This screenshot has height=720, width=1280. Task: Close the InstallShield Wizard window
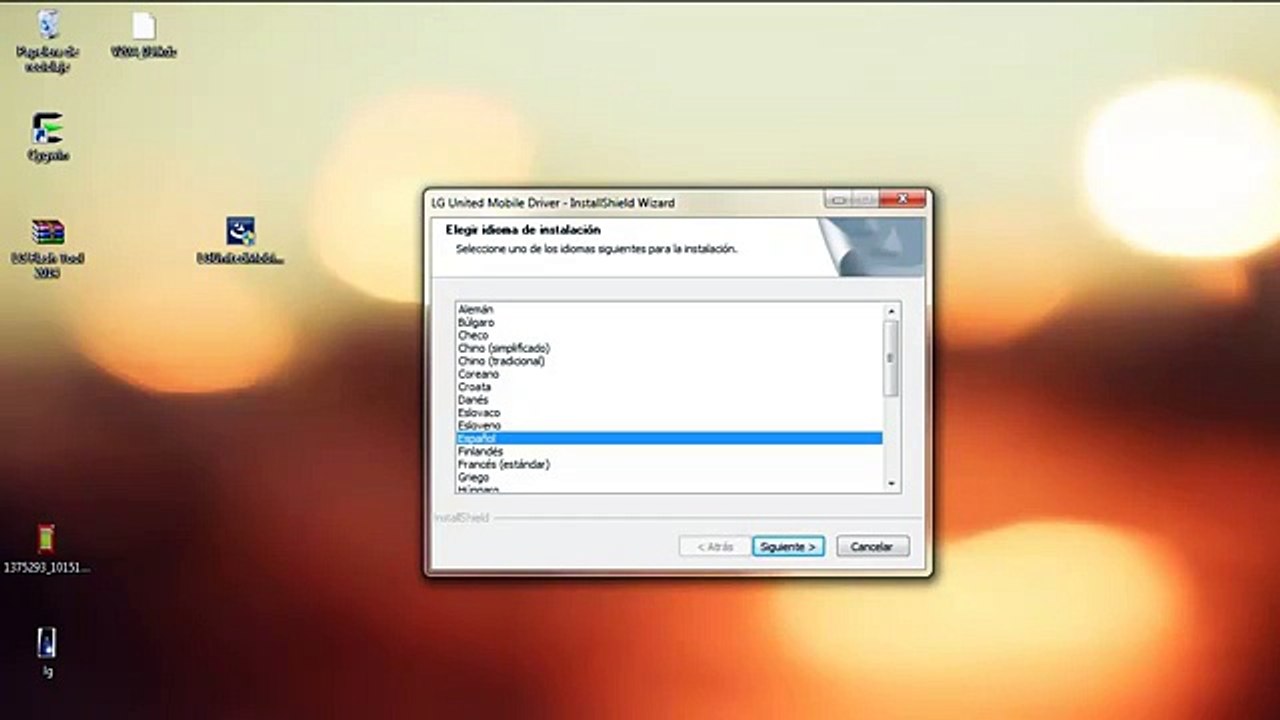903,200
